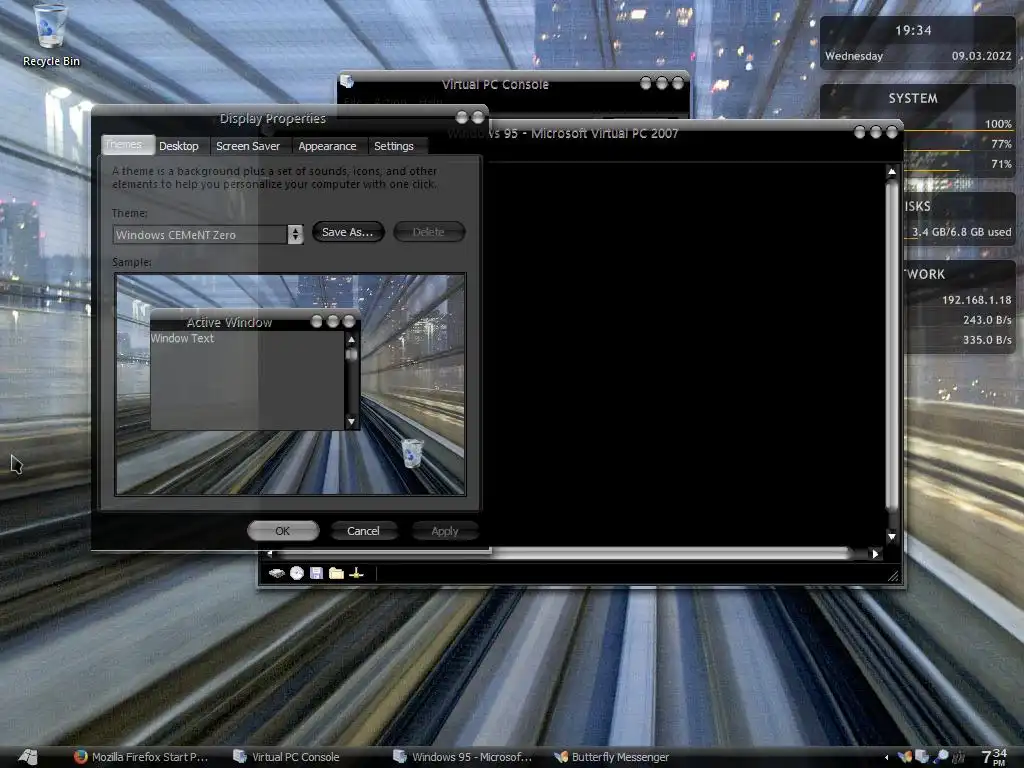Screen dimensions: 1024x768
Task: Click the hard disk icon in Virtual PC status bar
Action: point(277,573)
